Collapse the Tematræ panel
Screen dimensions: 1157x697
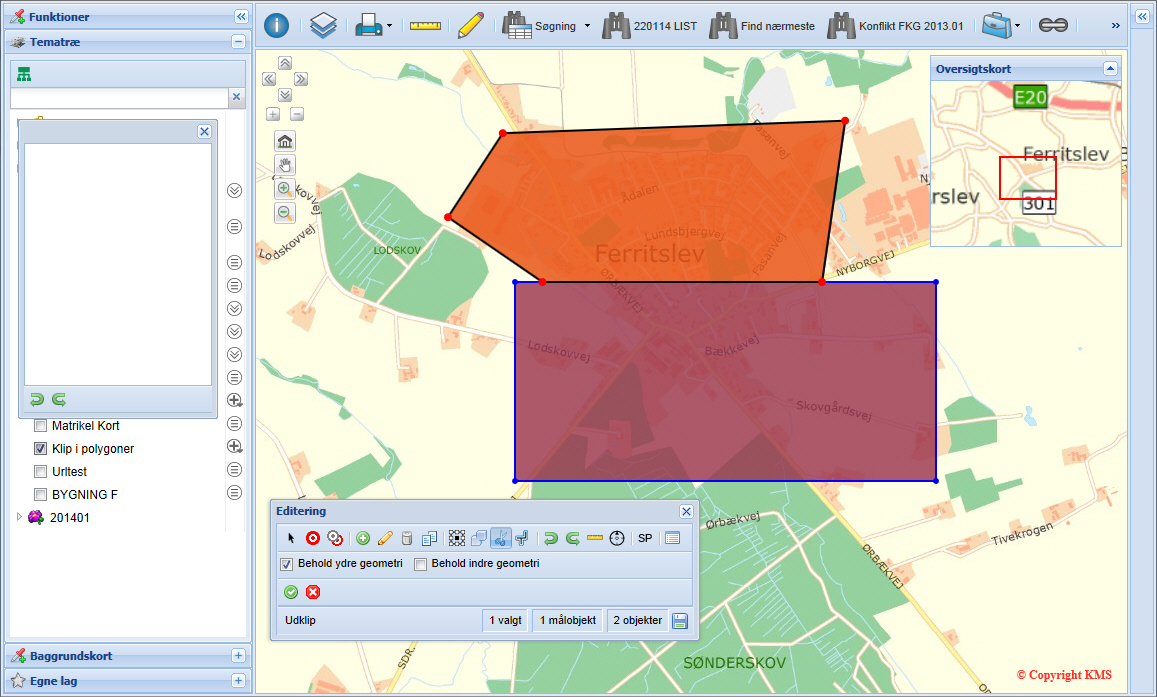tap(238, 42)
